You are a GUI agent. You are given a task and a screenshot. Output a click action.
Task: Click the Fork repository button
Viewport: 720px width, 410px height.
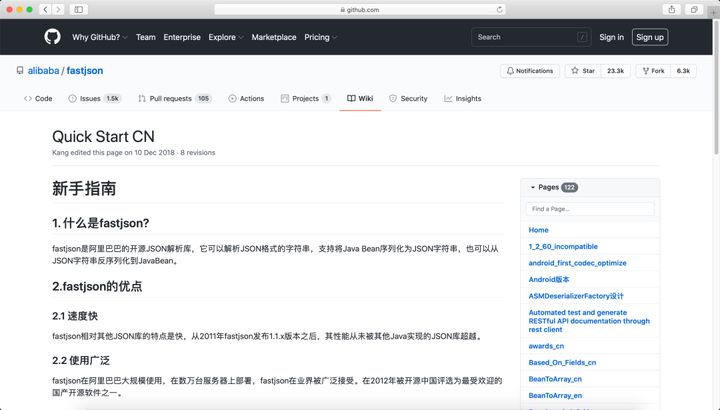pos(653,71)
